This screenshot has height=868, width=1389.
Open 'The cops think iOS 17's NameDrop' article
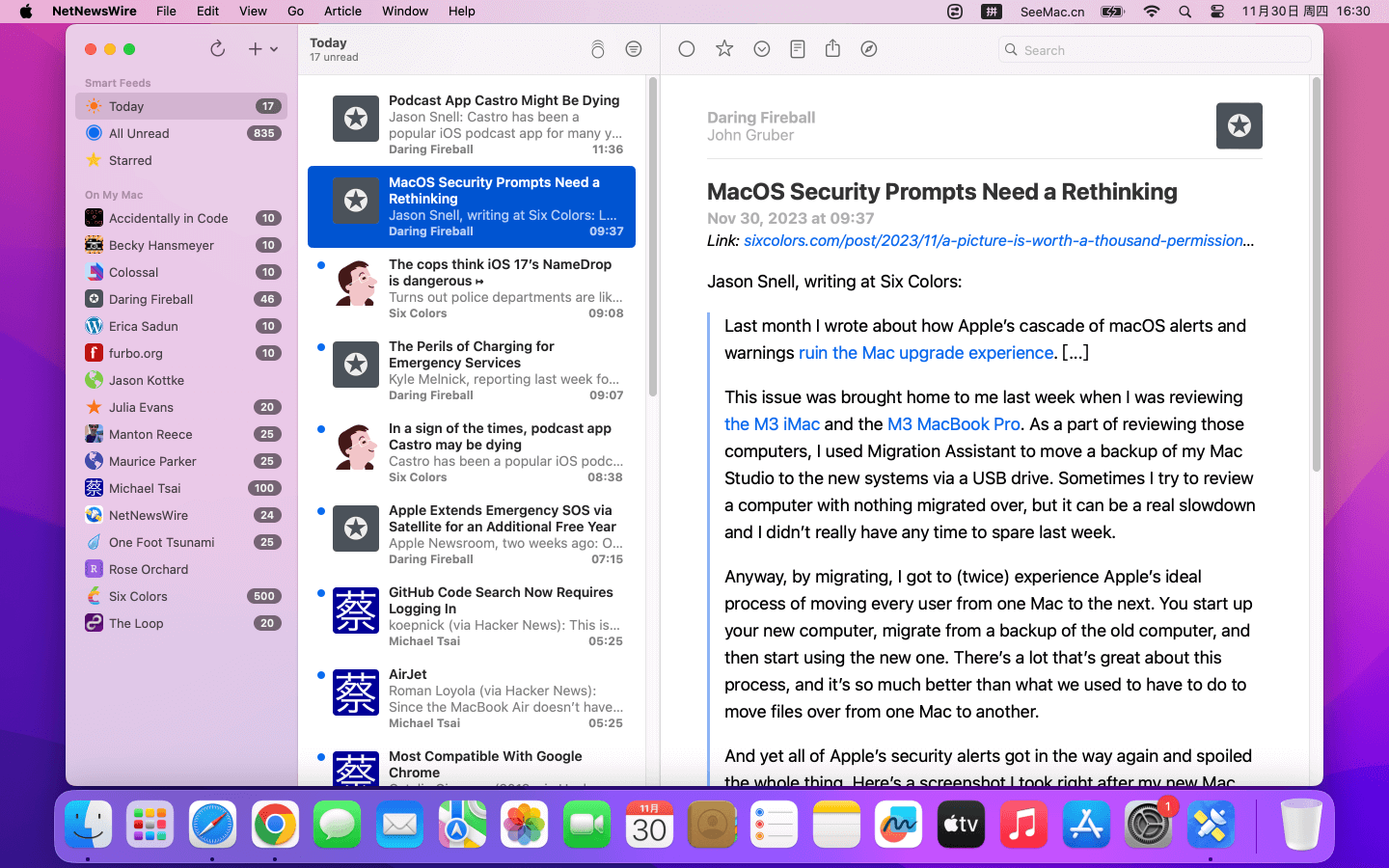click(x=472, y=288)
